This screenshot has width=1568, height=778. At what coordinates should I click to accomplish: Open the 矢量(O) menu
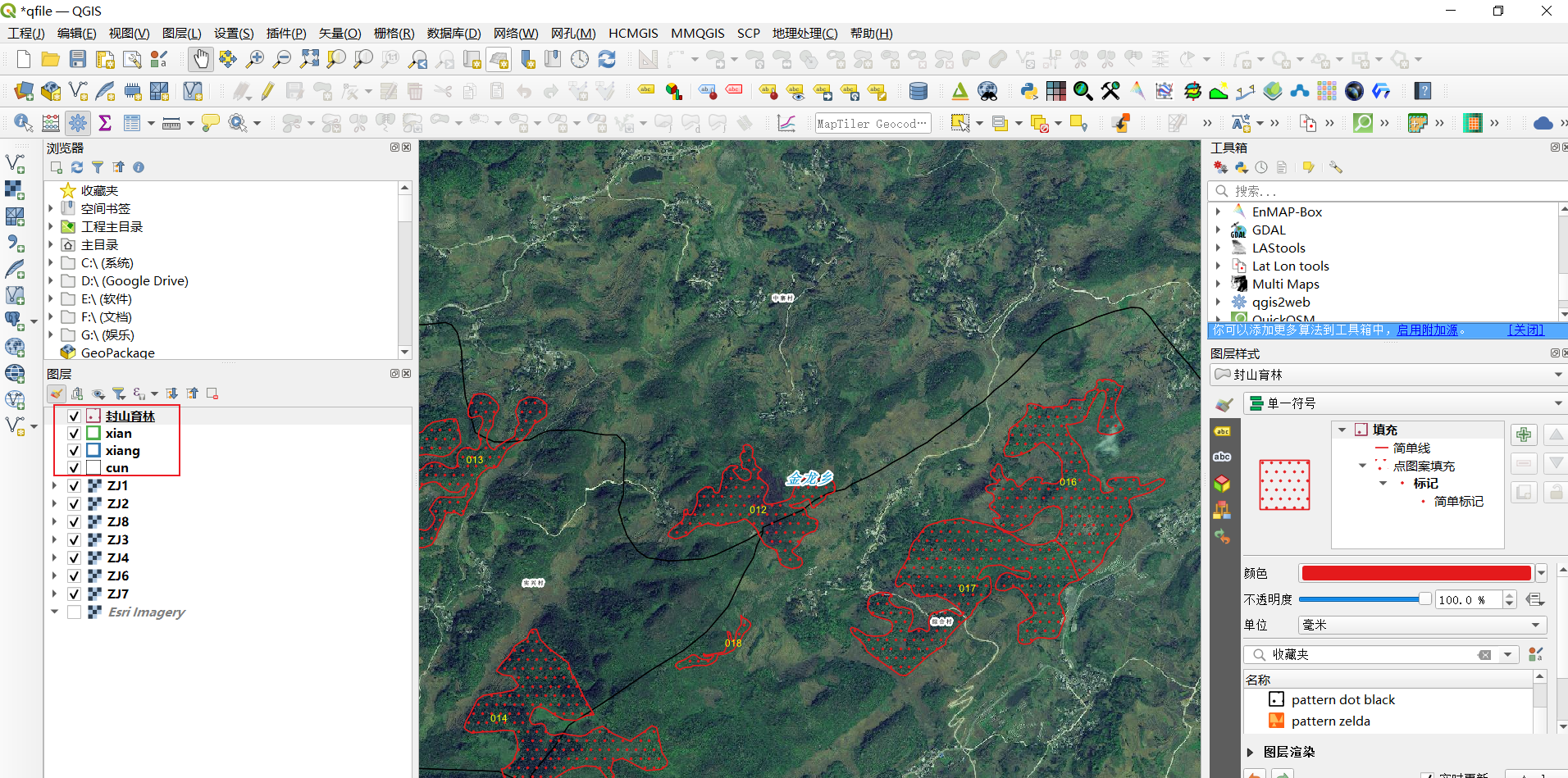pyautogui.click(x=340, y=34)
